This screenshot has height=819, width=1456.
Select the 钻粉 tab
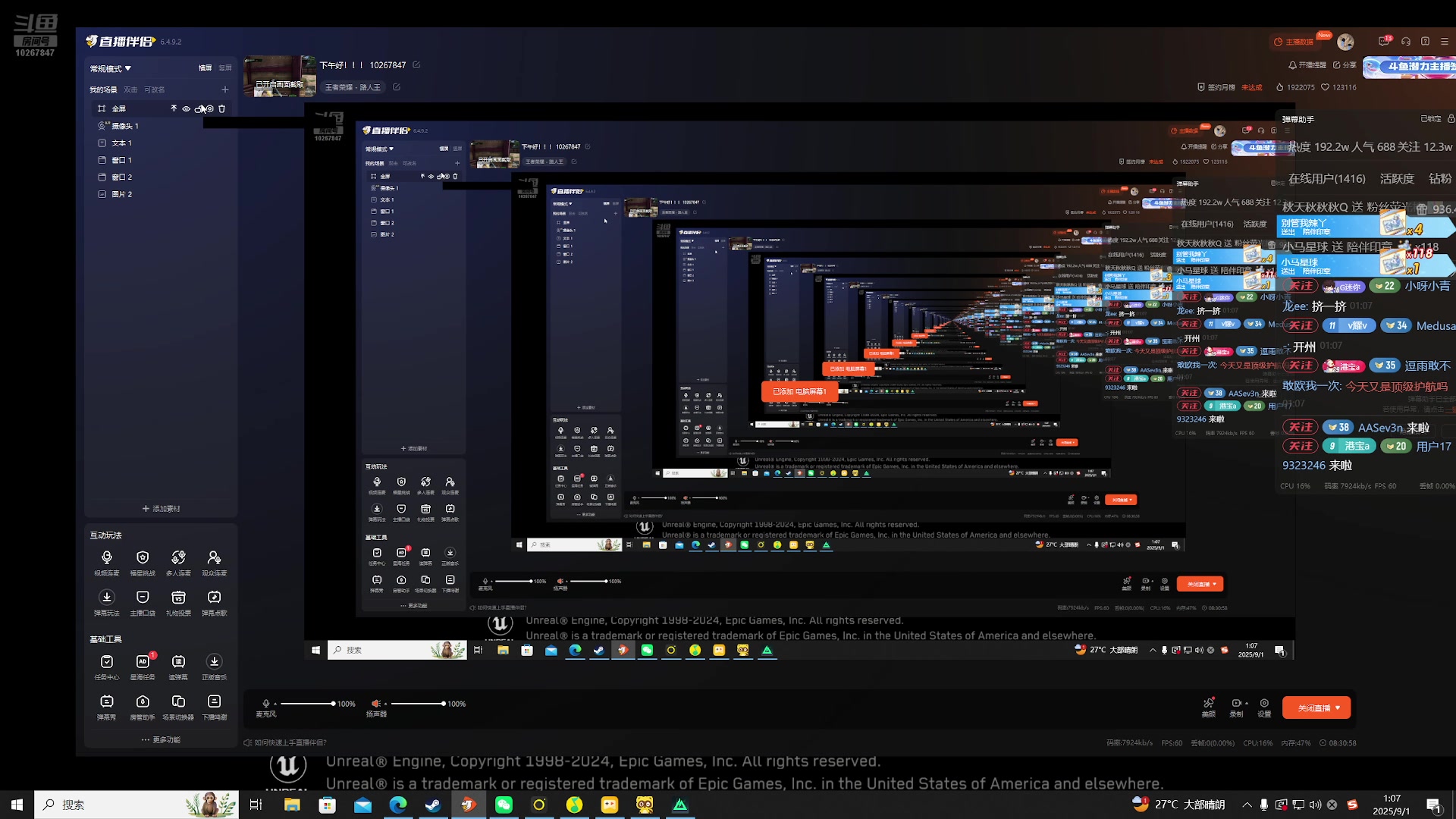1440,179
